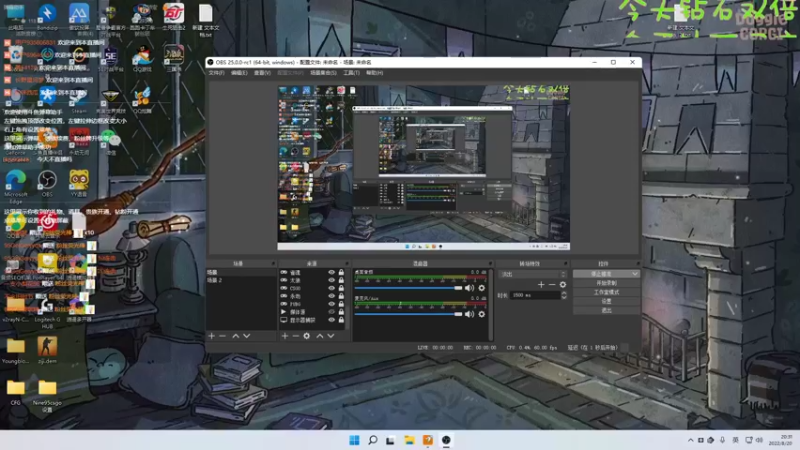Toggle visibility of the CSGO source
The width and height of the screenshot is (800, 450).
(x=332, y=288)
